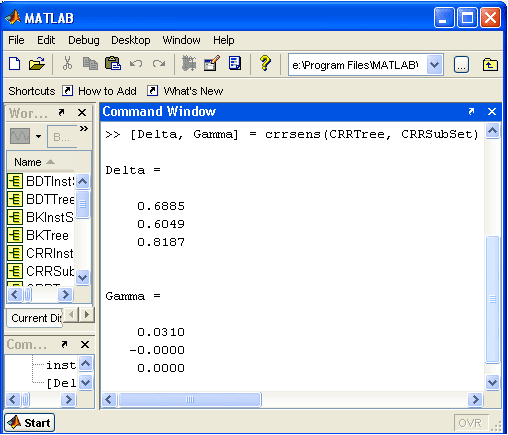The height and width of the screenshot is (435, 508).
Task: Open the File menu
Action: pyautogui.click(x=16, y=40)
